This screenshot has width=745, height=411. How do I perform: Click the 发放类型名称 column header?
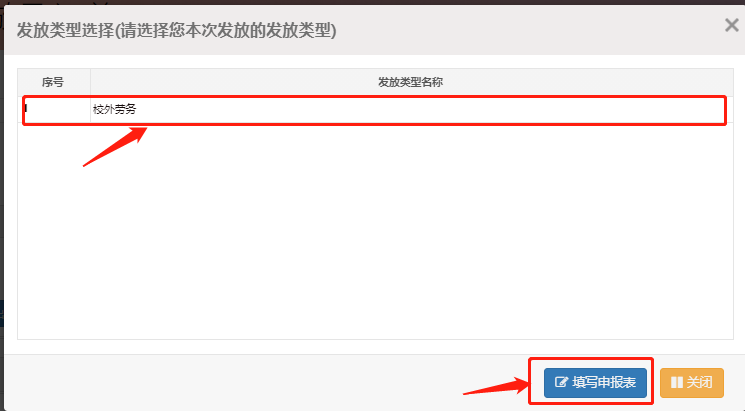[411, 82]
